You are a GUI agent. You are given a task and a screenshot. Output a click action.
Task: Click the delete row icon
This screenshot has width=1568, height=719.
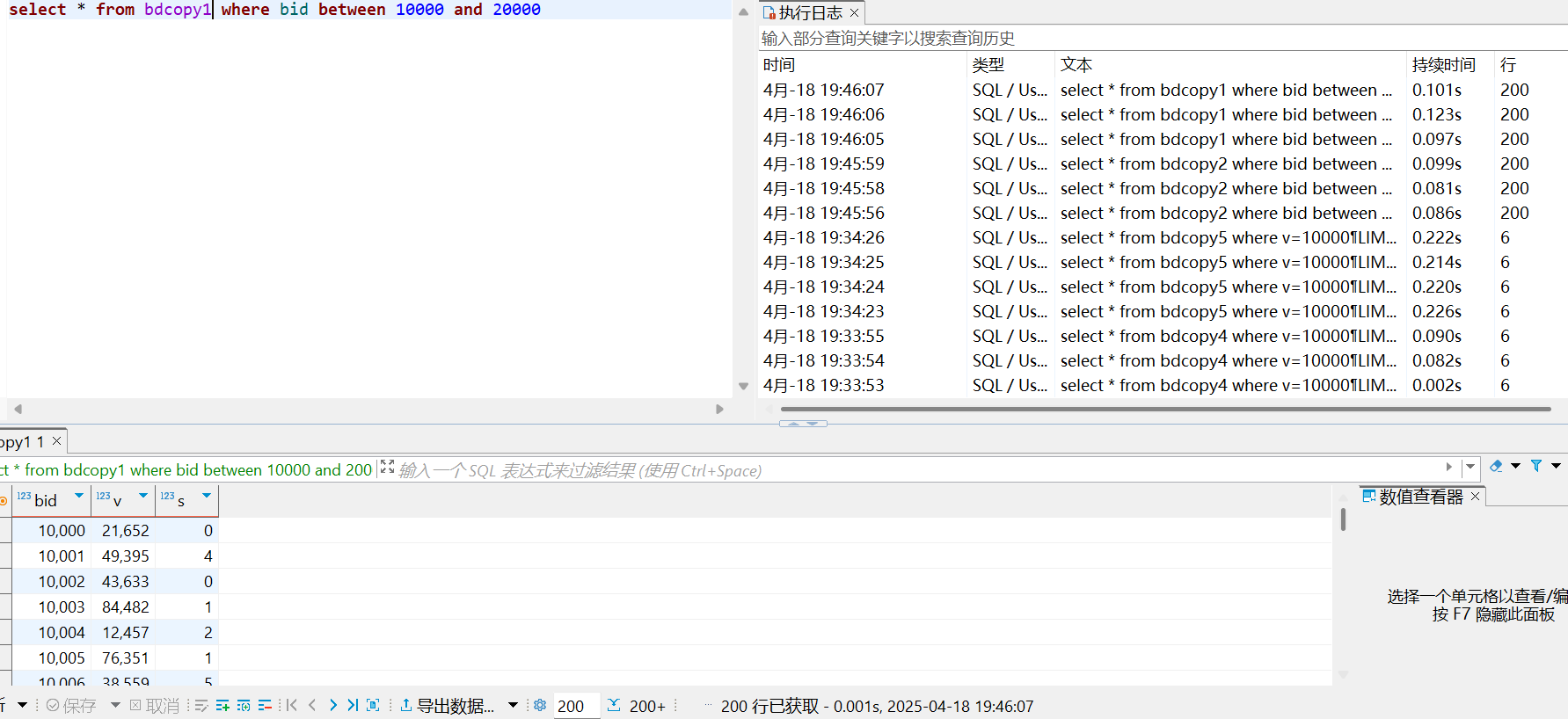pyautogui.click(x=265, y=705)
